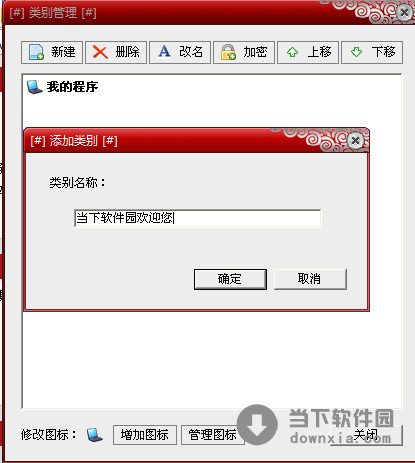Close the 类别管理 window
415x463 pixels.
[x=404, y=13]
